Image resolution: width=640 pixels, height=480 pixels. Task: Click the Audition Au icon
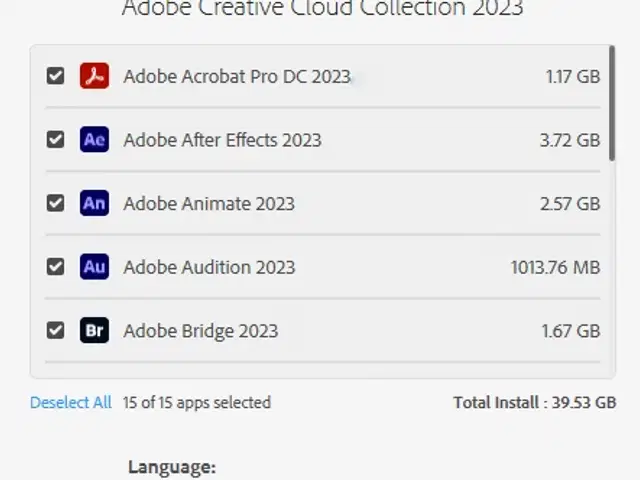(94, 267)
